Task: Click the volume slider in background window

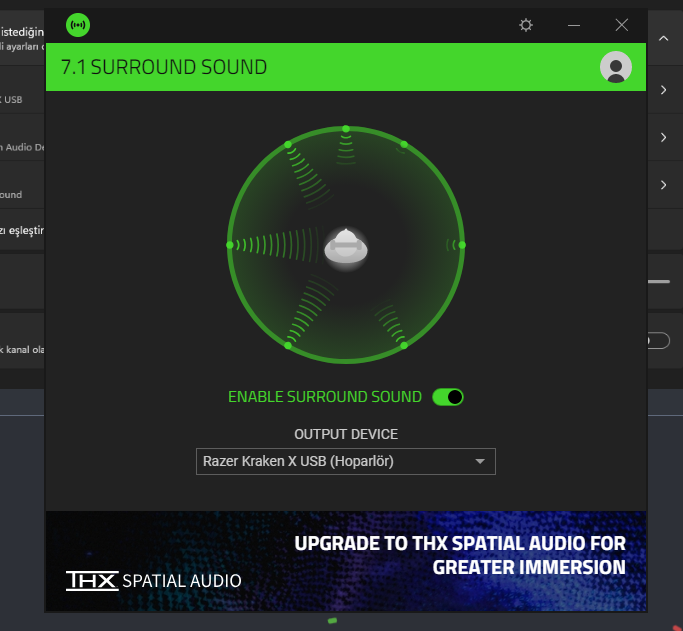Action: tap(659, 282)
